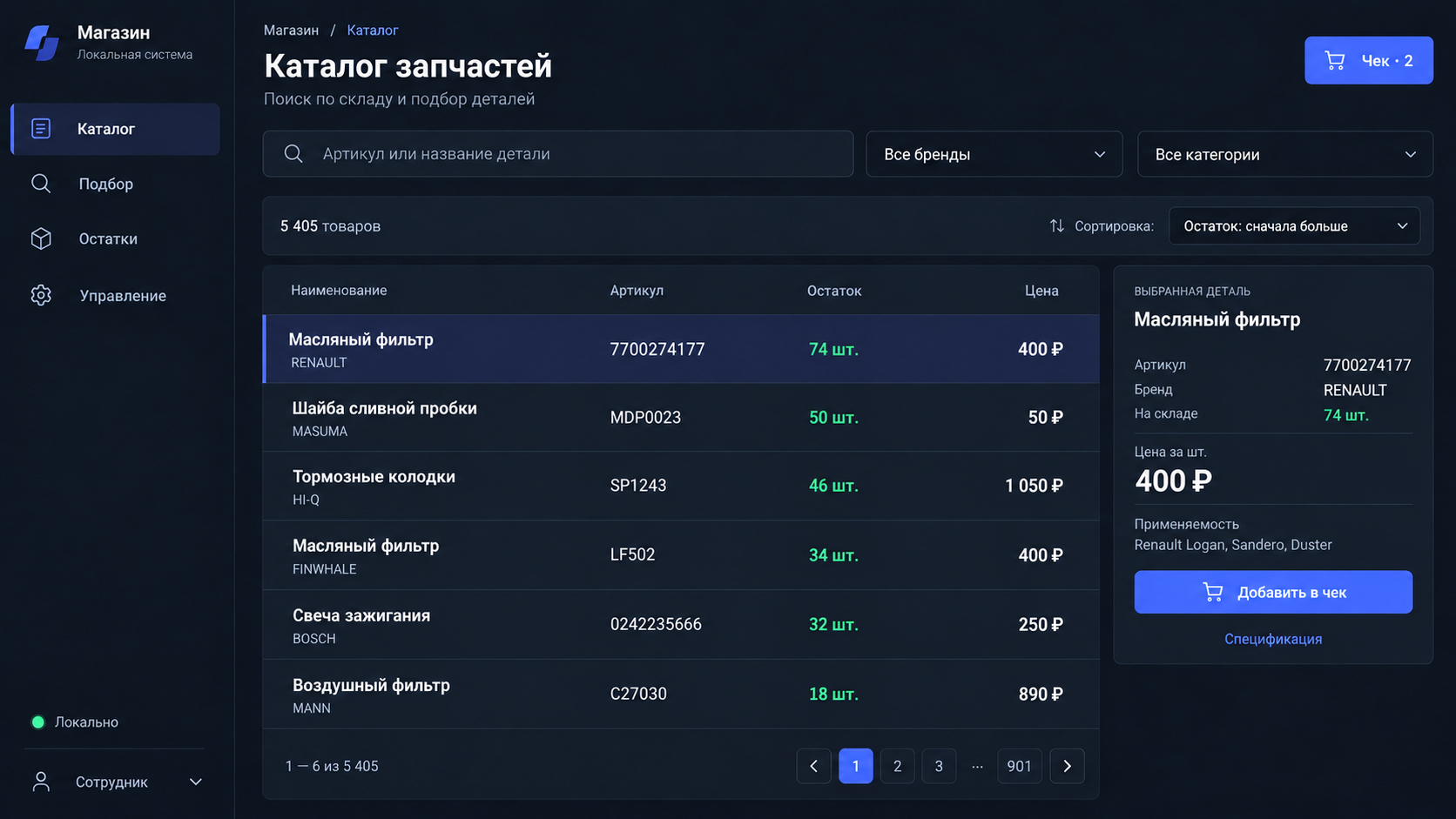Select the Воздушный фильтр MANN row
This screenshot has width=1456, height=819.
click(x=681, y=694)
